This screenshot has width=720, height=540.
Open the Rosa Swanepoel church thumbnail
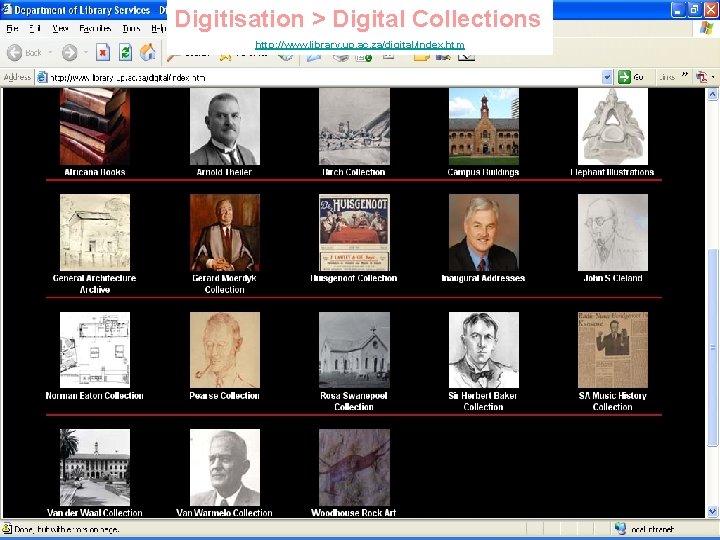pos(354,350)
